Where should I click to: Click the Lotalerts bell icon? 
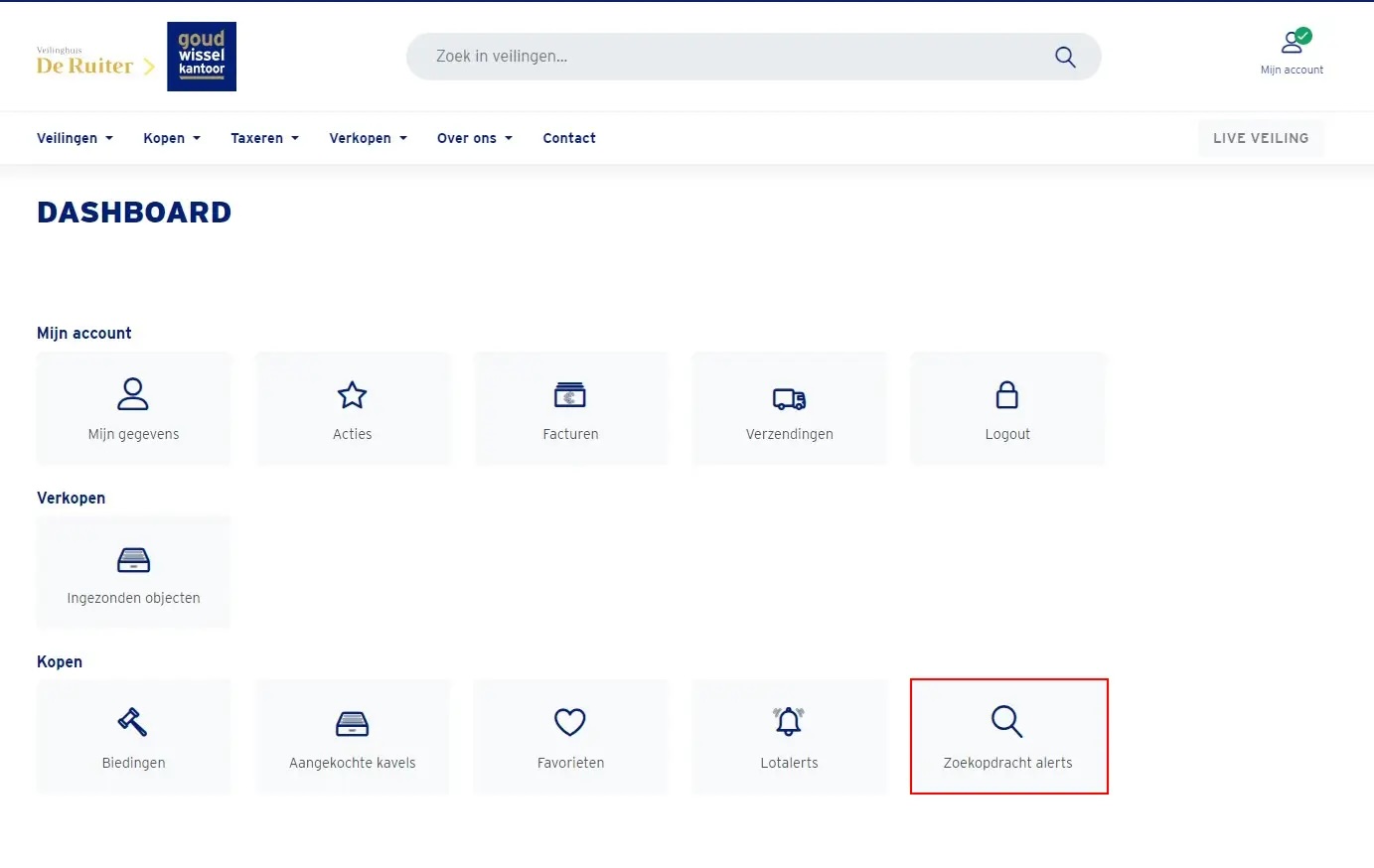[x=789, y=722]
